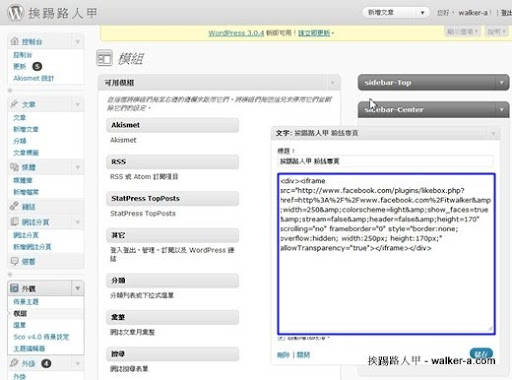The image size is (512, 380).
Task: Click the walker-a user profile link
Action: pos(473,13)
